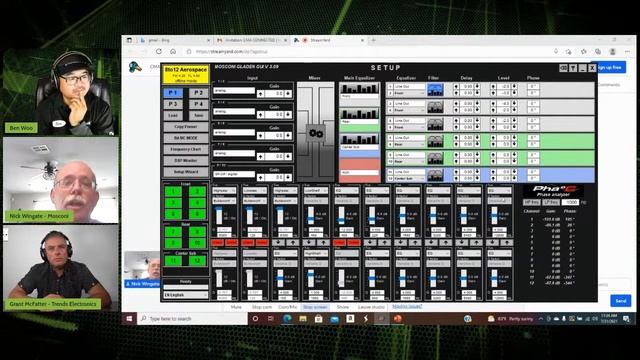The image size is (640, 360).
Task: Toggle Rear channel 7 button
Action: point(173,232)
